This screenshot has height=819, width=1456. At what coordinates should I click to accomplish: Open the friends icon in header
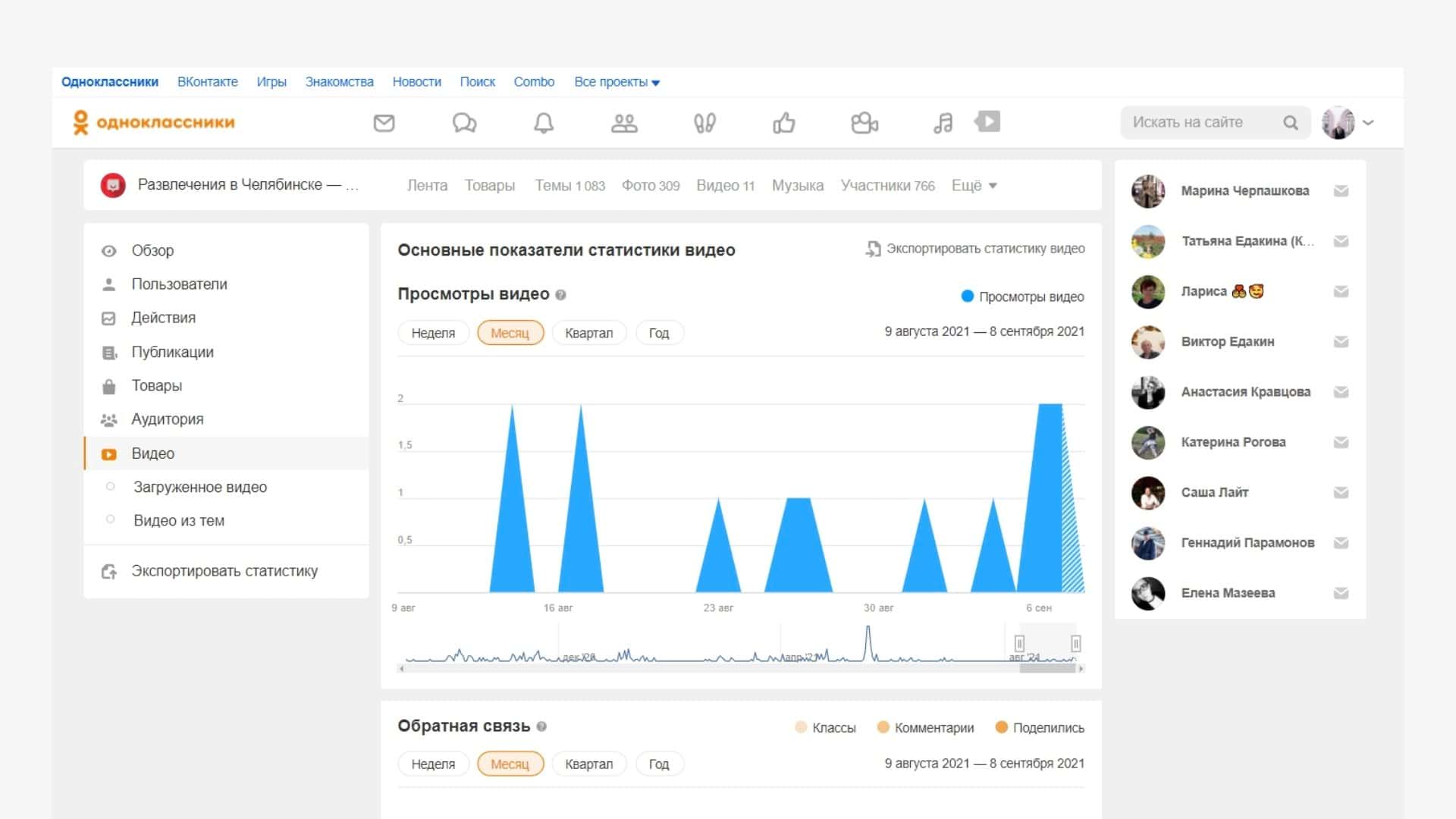(x=624, y=123)
